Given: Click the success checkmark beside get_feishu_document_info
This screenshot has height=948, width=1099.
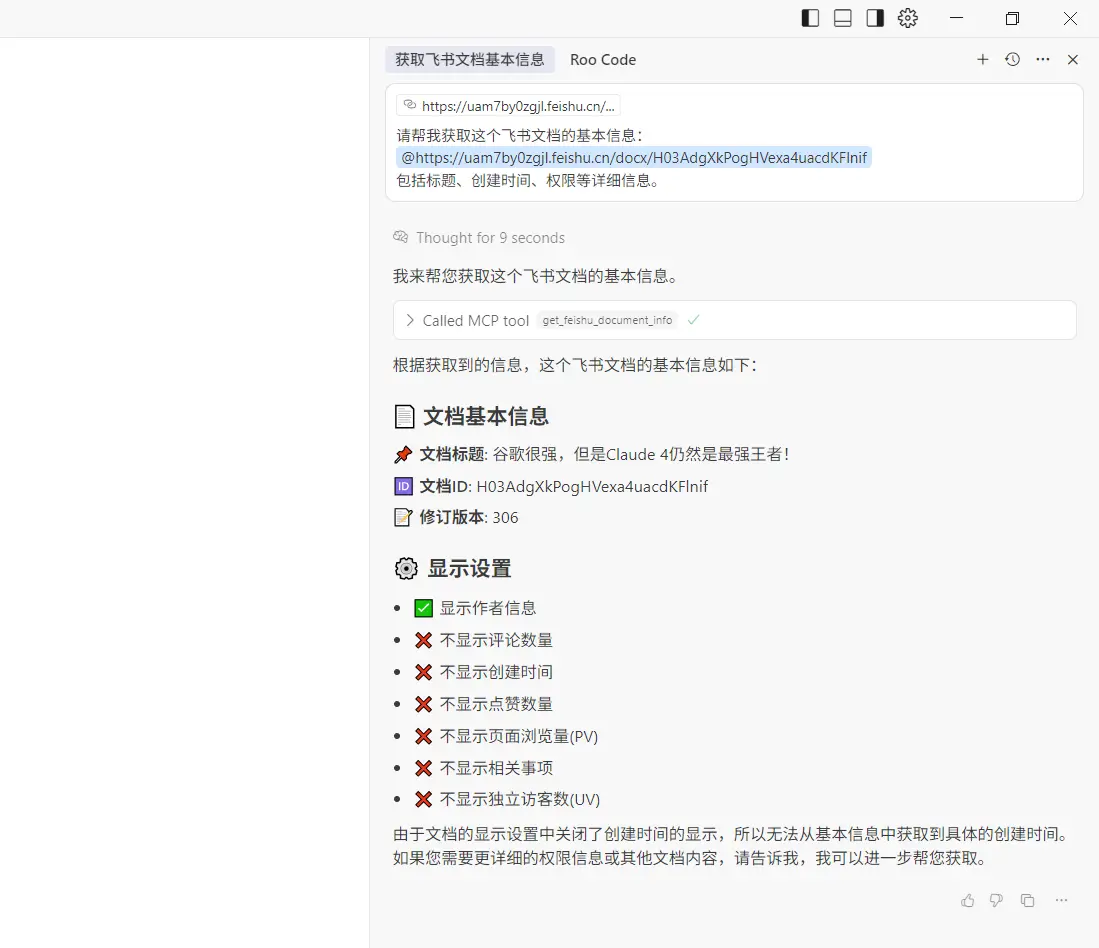Looking at the screenshot, I should click(694, 320).
